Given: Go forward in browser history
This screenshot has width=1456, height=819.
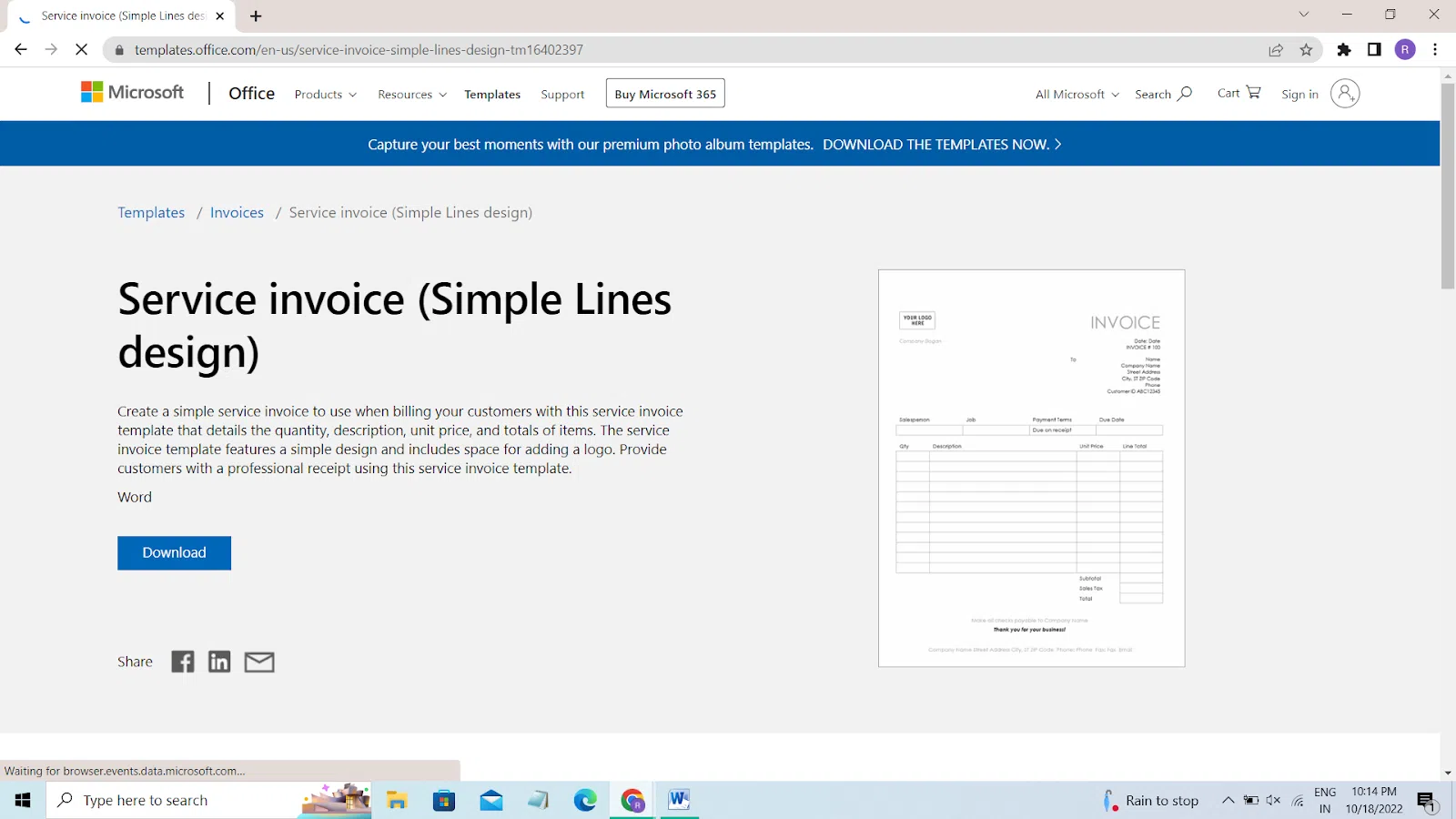Looking at the screenshot, I should point(51,50).
